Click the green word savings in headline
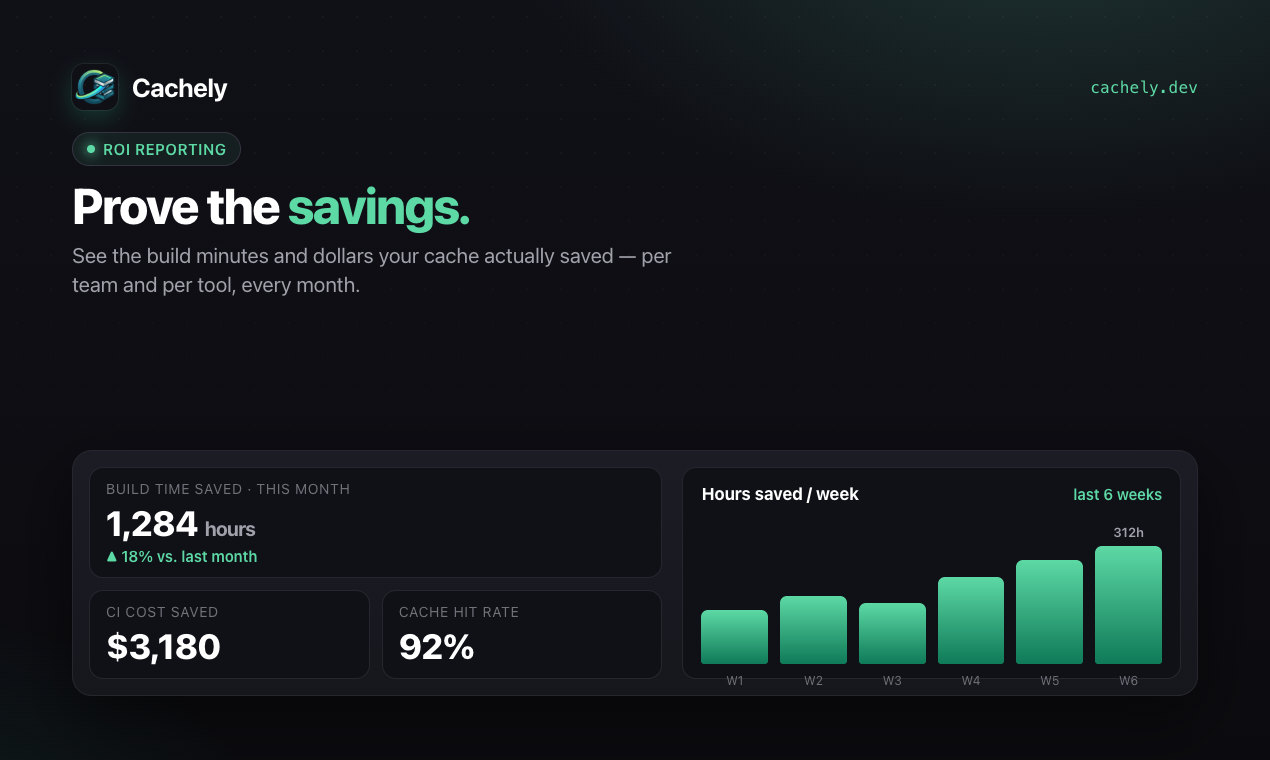1270x760 pixels. [379, 208]
